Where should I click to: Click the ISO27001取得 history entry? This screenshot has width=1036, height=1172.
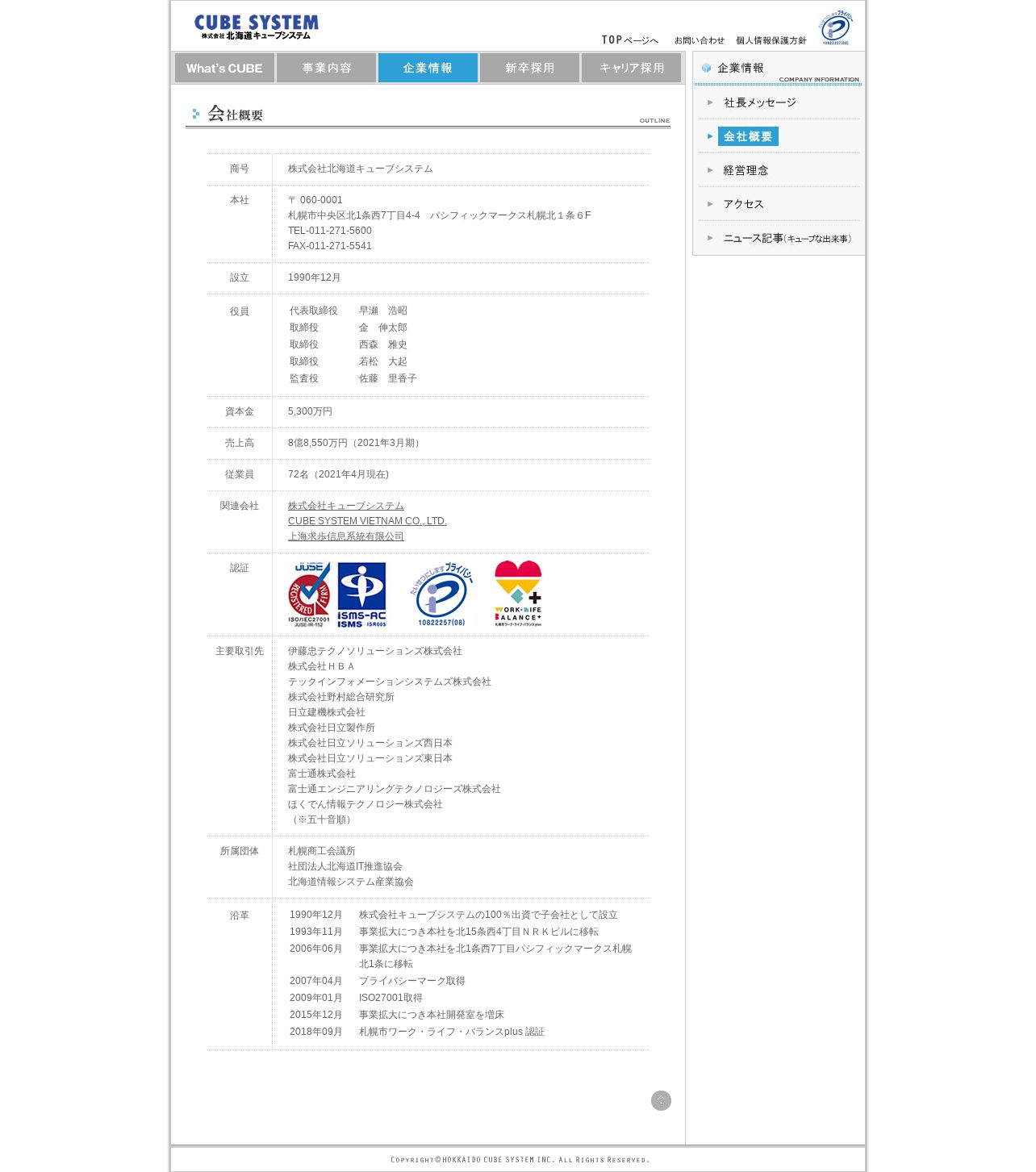[x=391, y=998]
